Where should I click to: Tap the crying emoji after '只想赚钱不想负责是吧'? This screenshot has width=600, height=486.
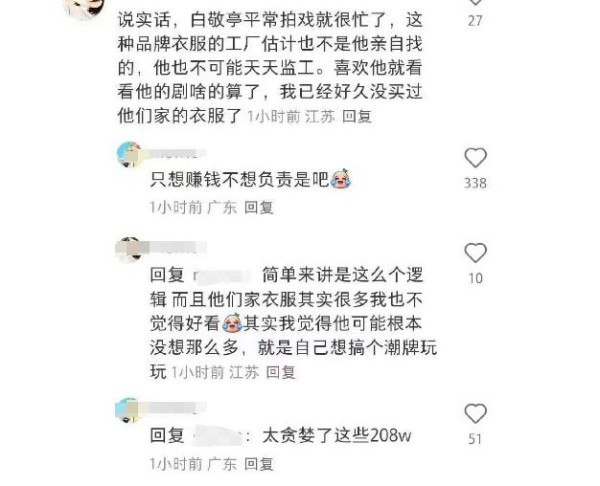tap(341, 178)
